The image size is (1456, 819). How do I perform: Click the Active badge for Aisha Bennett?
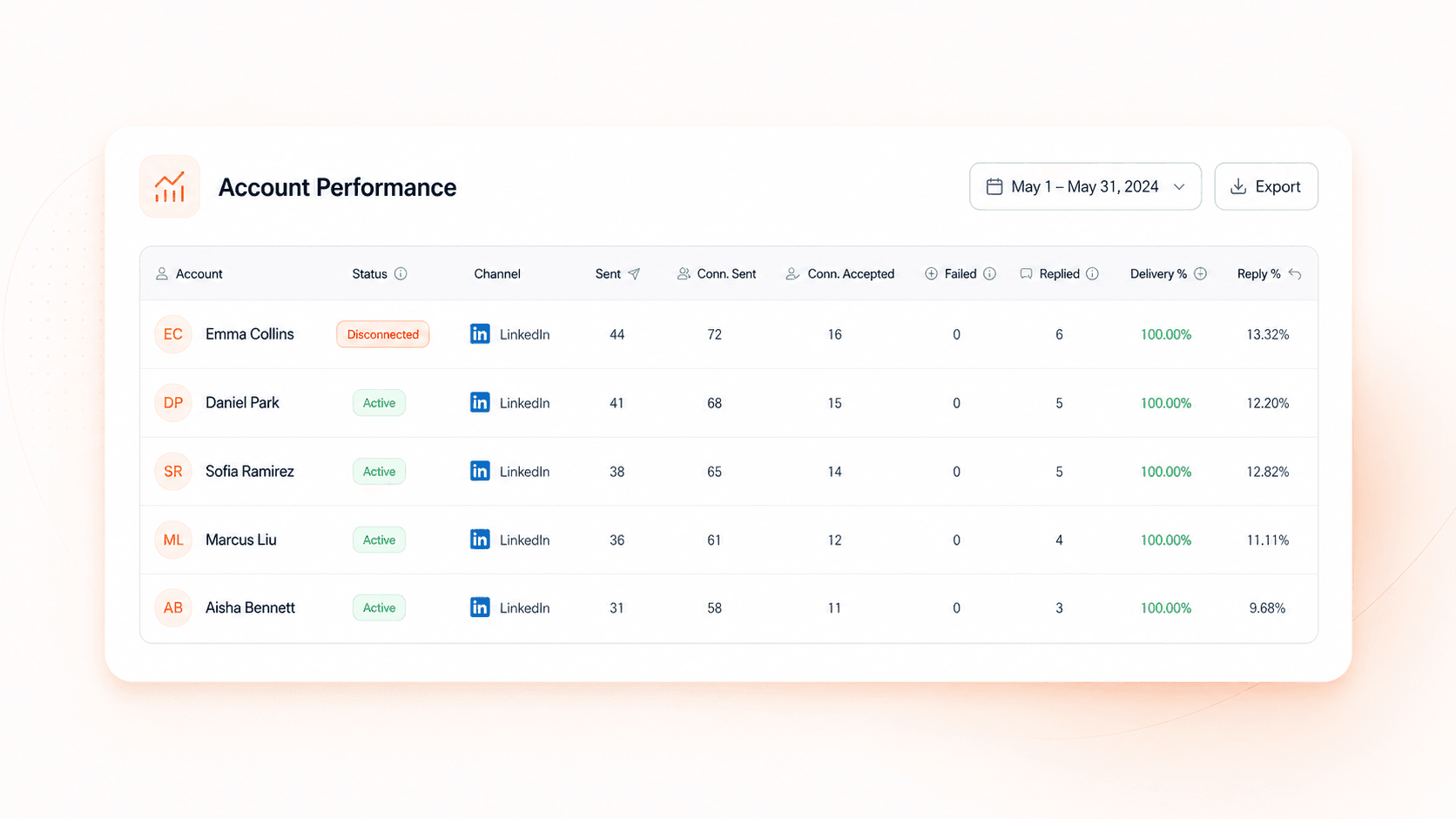click(379, 608)
